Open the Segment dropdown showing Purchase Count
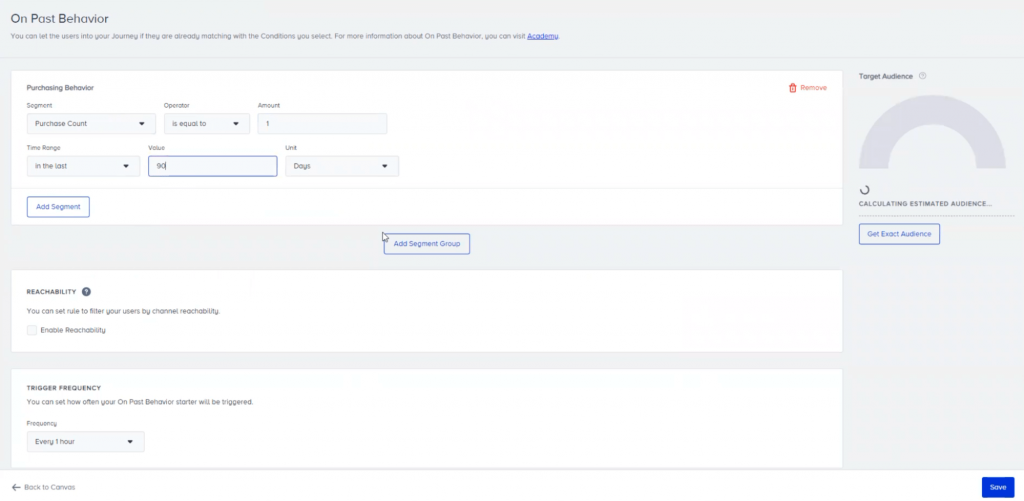1024x501 pixels. (x=91, y=124)
